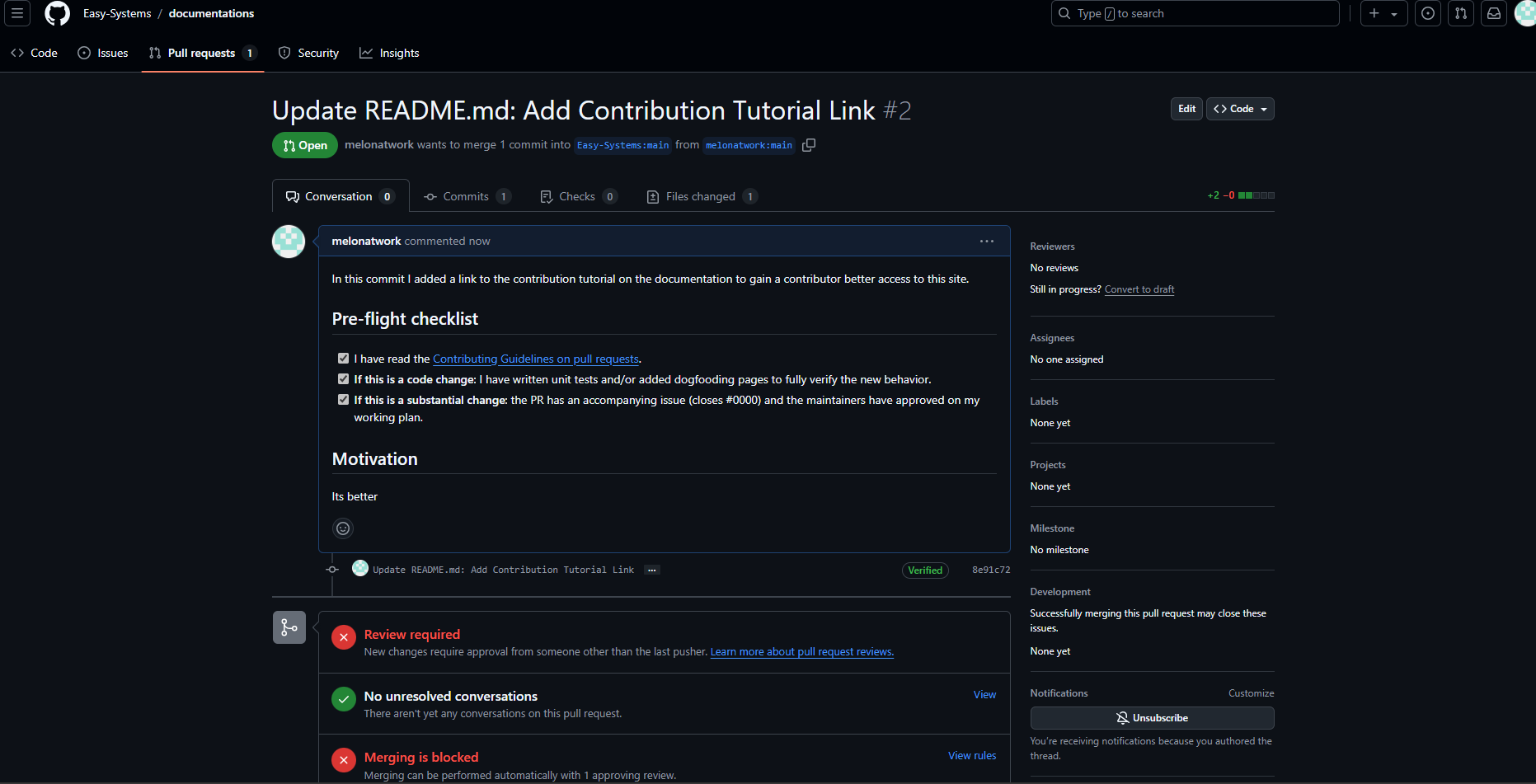1536x784 pixels.
Task: Open the Convert to draft link
Action: (1139, 289)
